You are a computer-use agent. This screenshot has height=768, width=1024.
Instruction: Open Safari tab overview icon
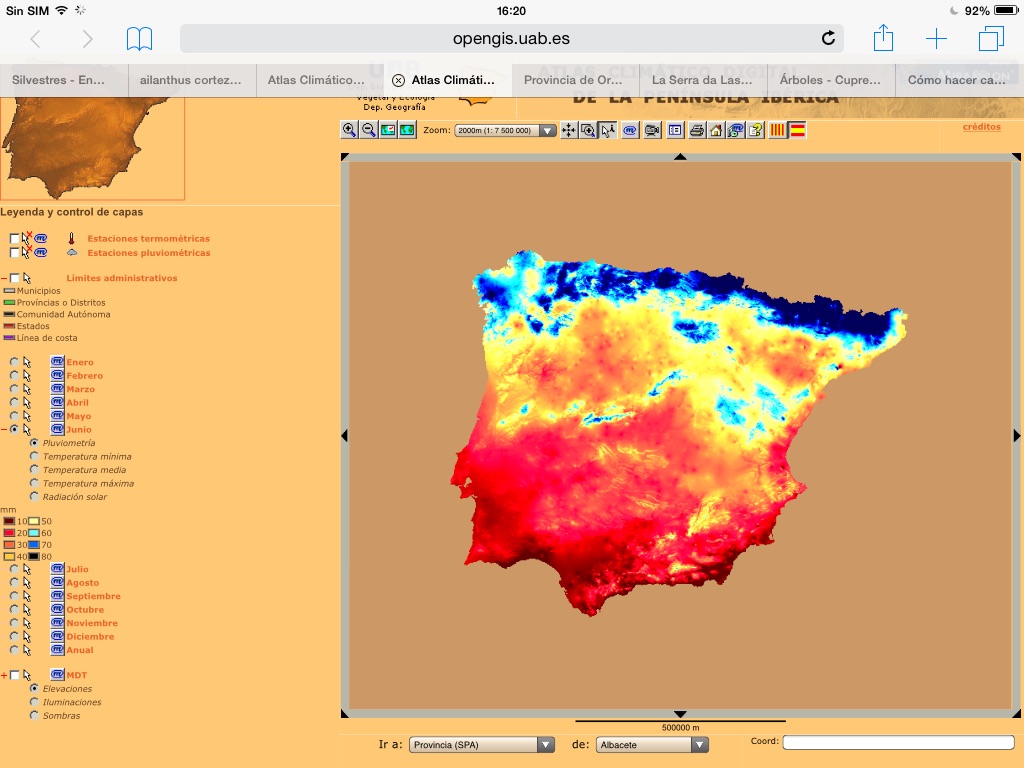[x=991, y=39]
